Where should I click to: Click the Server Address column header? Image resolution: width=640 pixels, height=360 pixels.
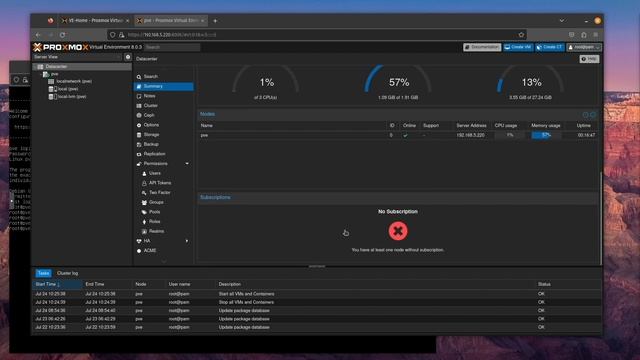click(471, 126)
